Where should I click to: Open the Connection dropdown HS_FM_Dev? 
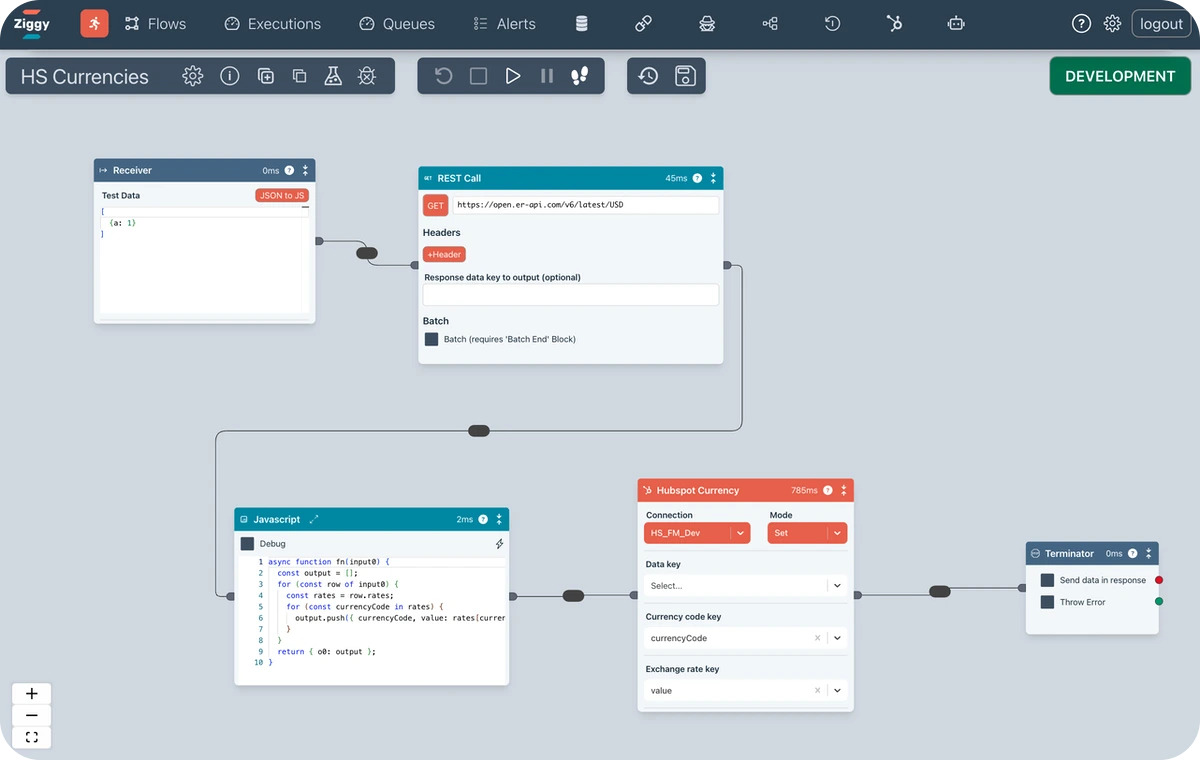697,533
